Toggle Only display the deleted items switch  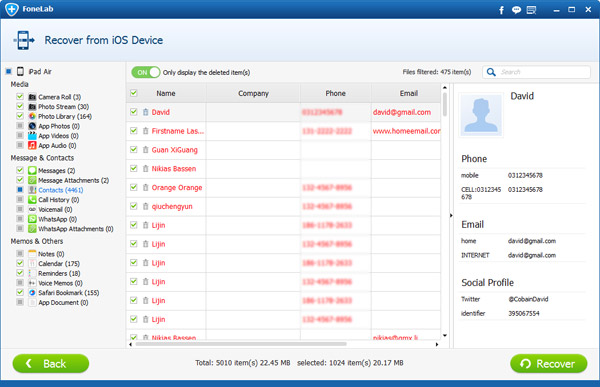pyautogui.click(x=145, y=72)
